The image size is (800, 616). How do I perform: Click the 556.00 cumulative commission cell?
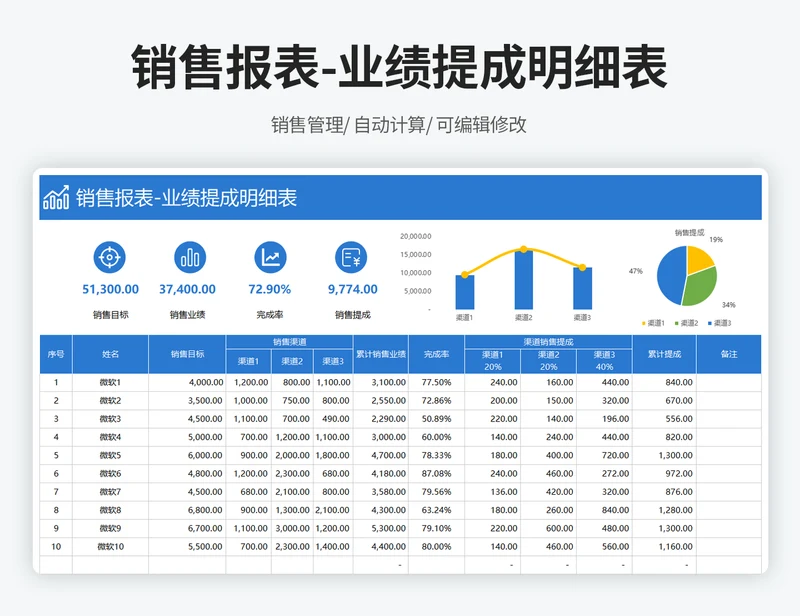click(664, 419)
